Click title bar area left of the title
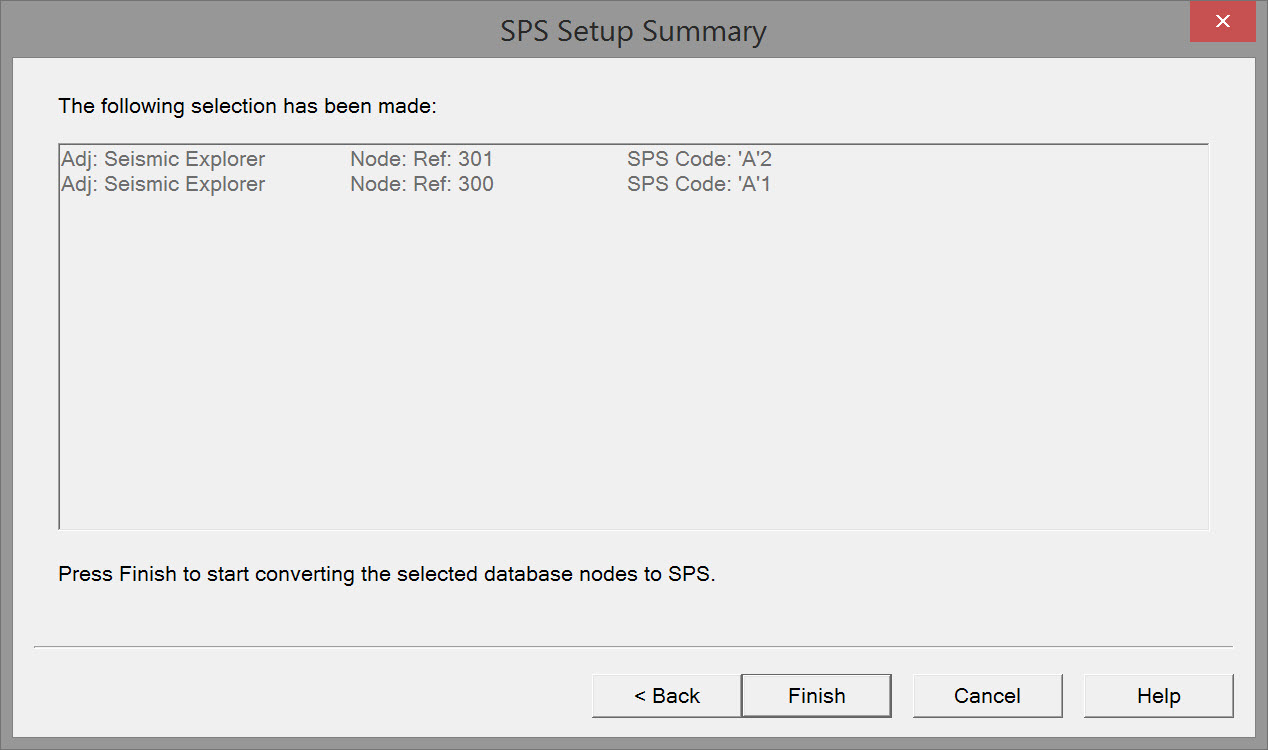Screen dimensions: 1268x750 250,30
